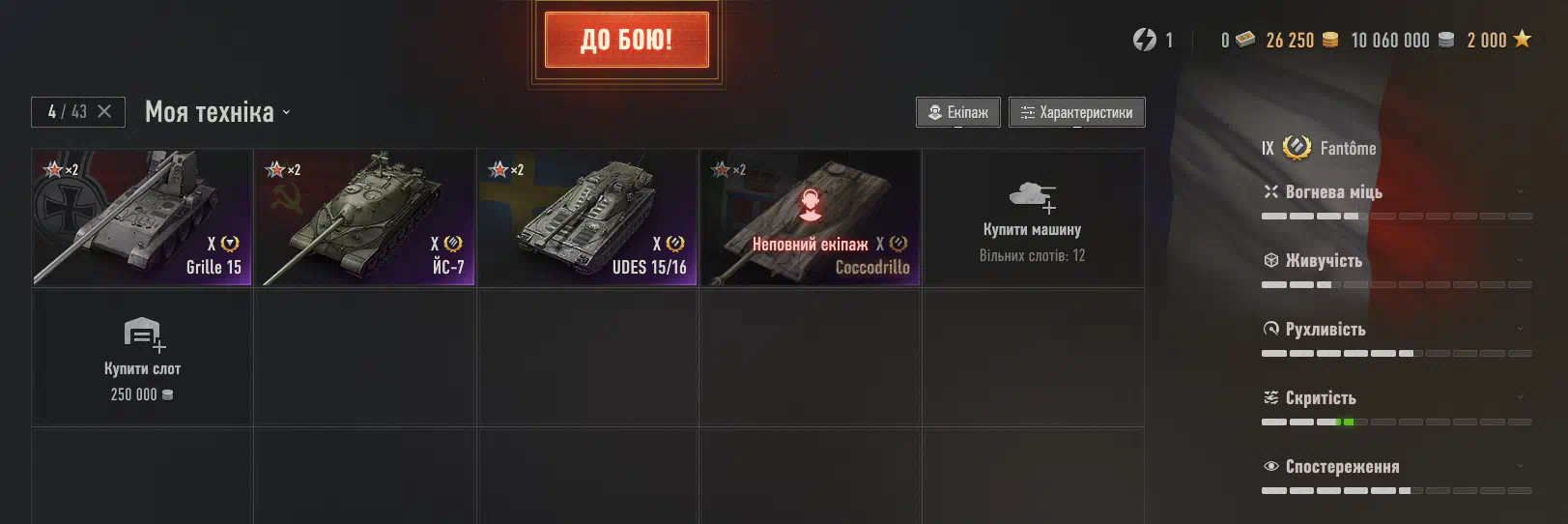Switch to the Характеристики tab

click(1077, 112)
